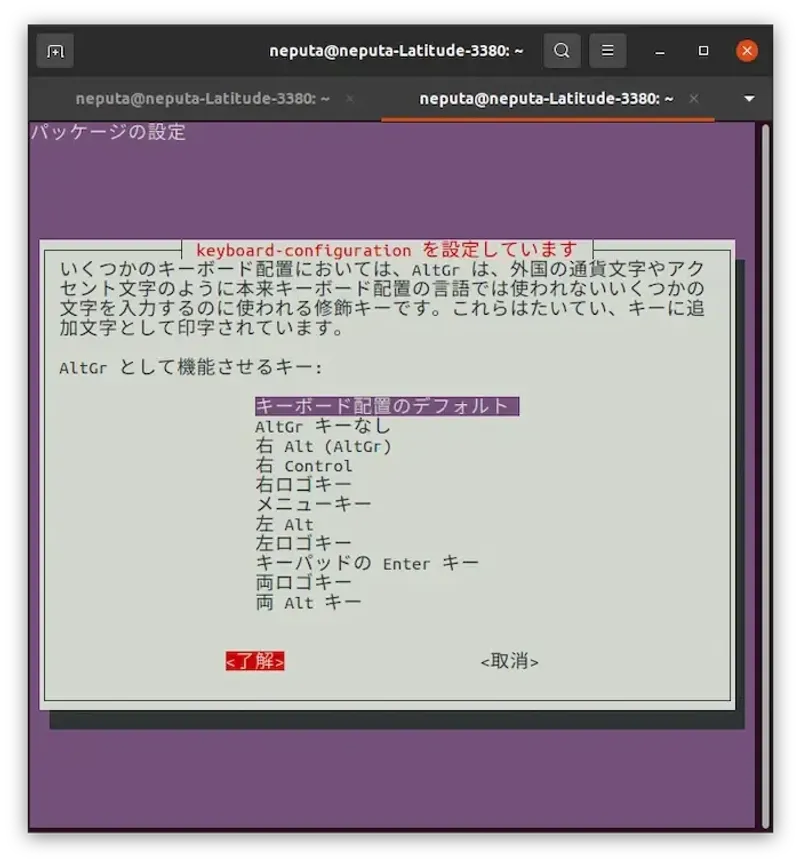The height and width of the screenshot is (863, 800).
Task: Open the terminal search tool
Action: tap(561, 50)
